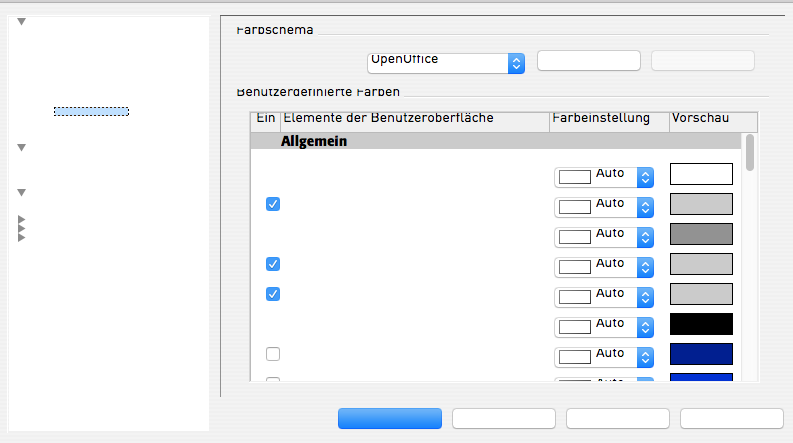Click the blue default button at bottom

pos(390,418)
